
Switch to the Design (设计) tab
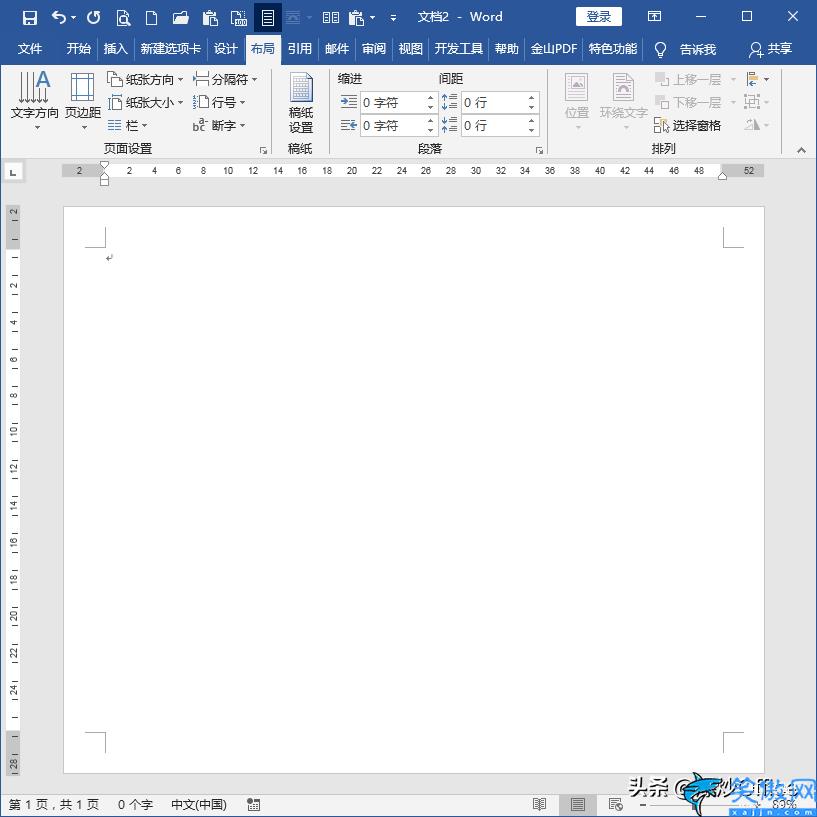click(226, 49)
